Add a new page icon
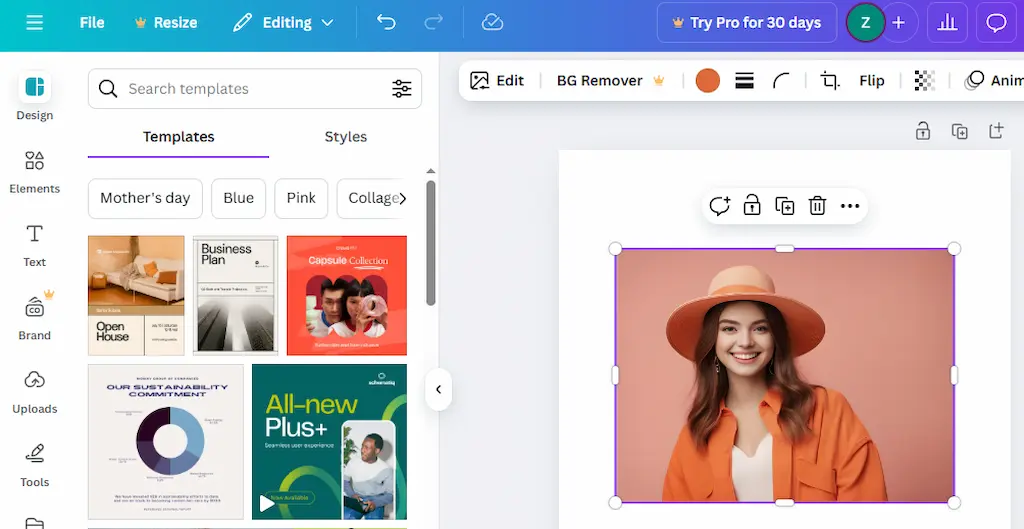Screen dimensions: 1024x529 [996, 131]
